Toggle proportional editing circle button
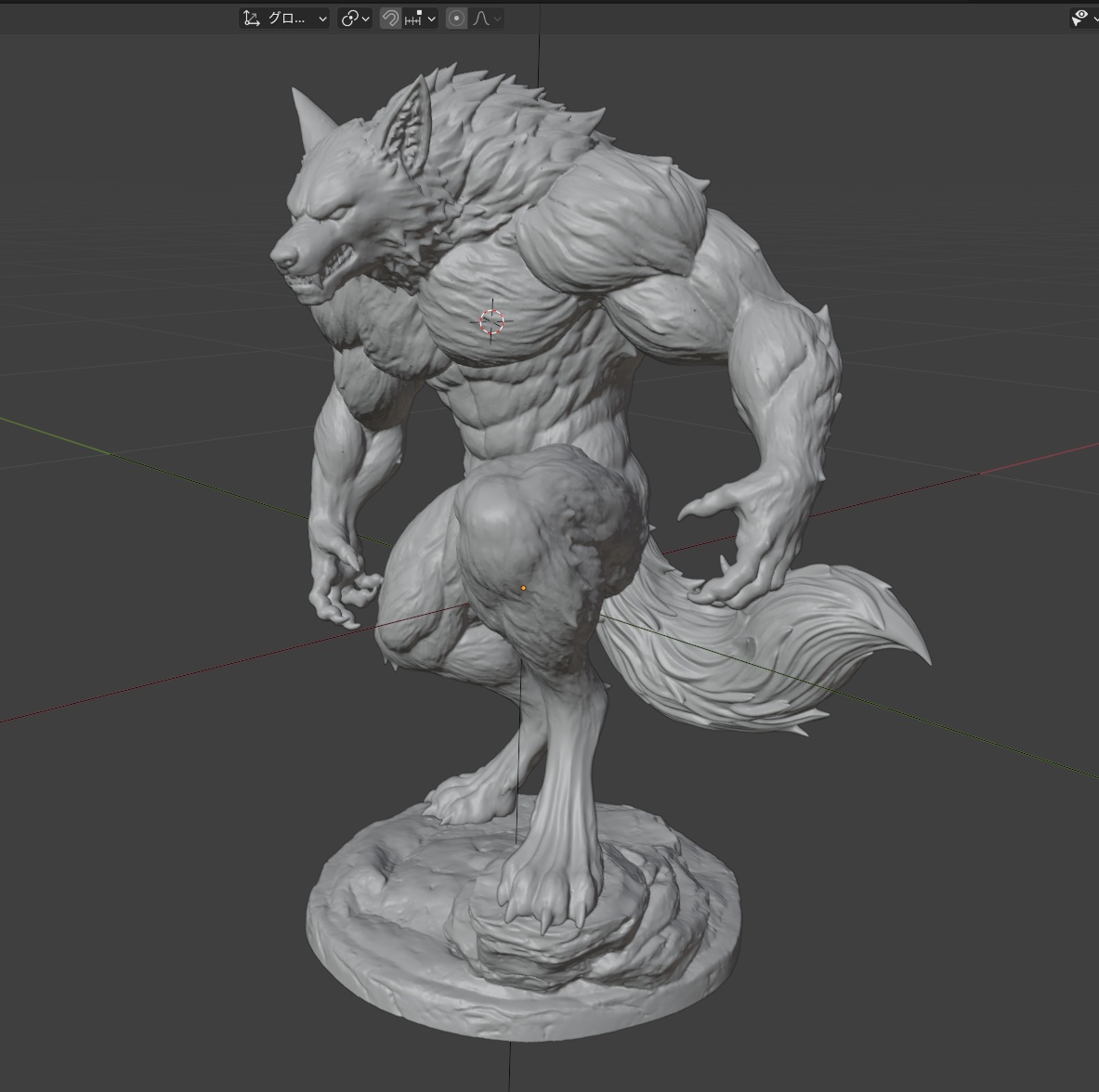Image resolution: width=1099 pixels, height=1092 pixels. coord(456,19)
